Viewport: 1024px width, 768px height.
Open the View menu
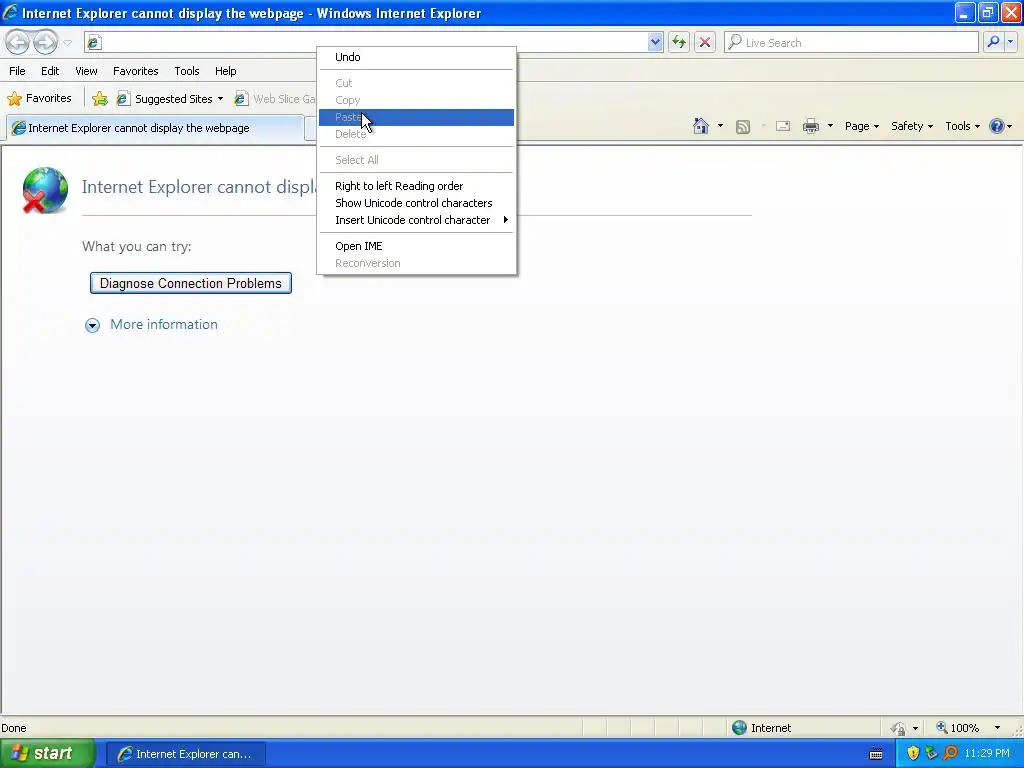pyautogui.click(x=86, y=71)
